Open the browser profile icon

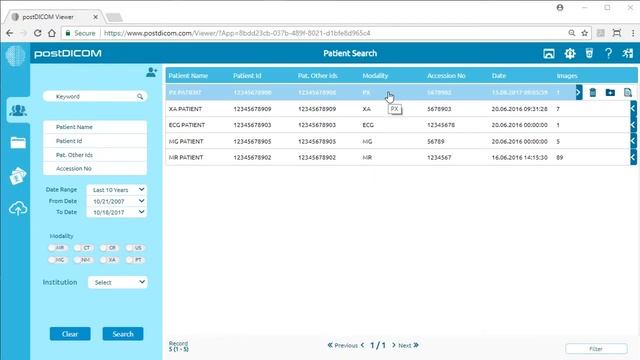(560, 7)
